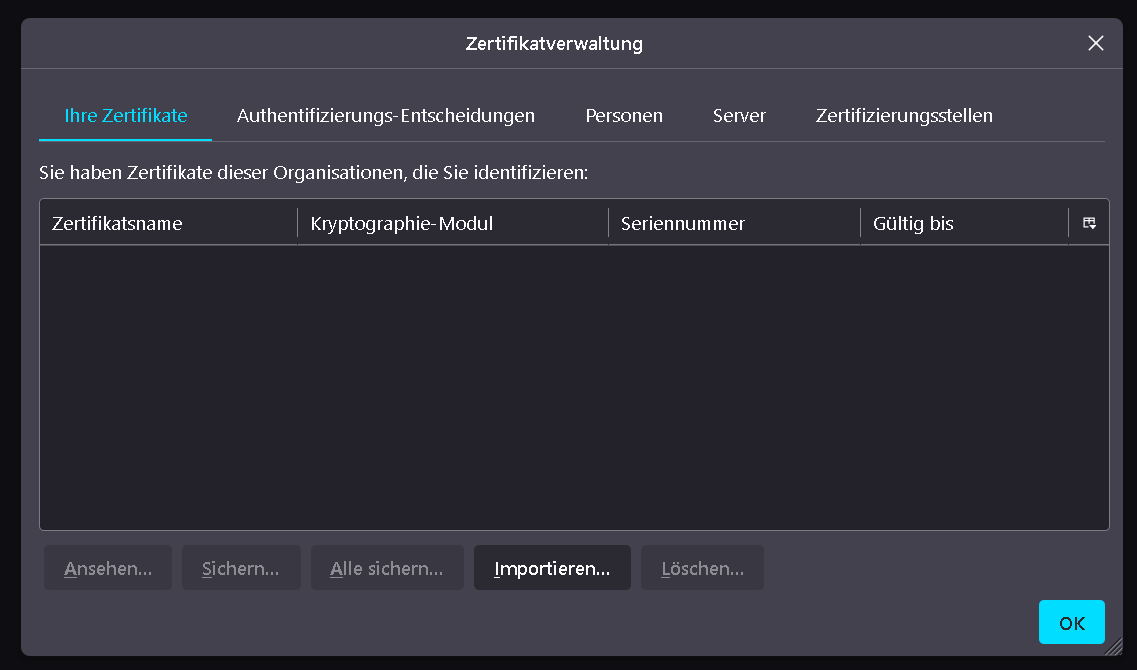
Task: Sort by Zertifikatsname column header
Action: point(168,223)
